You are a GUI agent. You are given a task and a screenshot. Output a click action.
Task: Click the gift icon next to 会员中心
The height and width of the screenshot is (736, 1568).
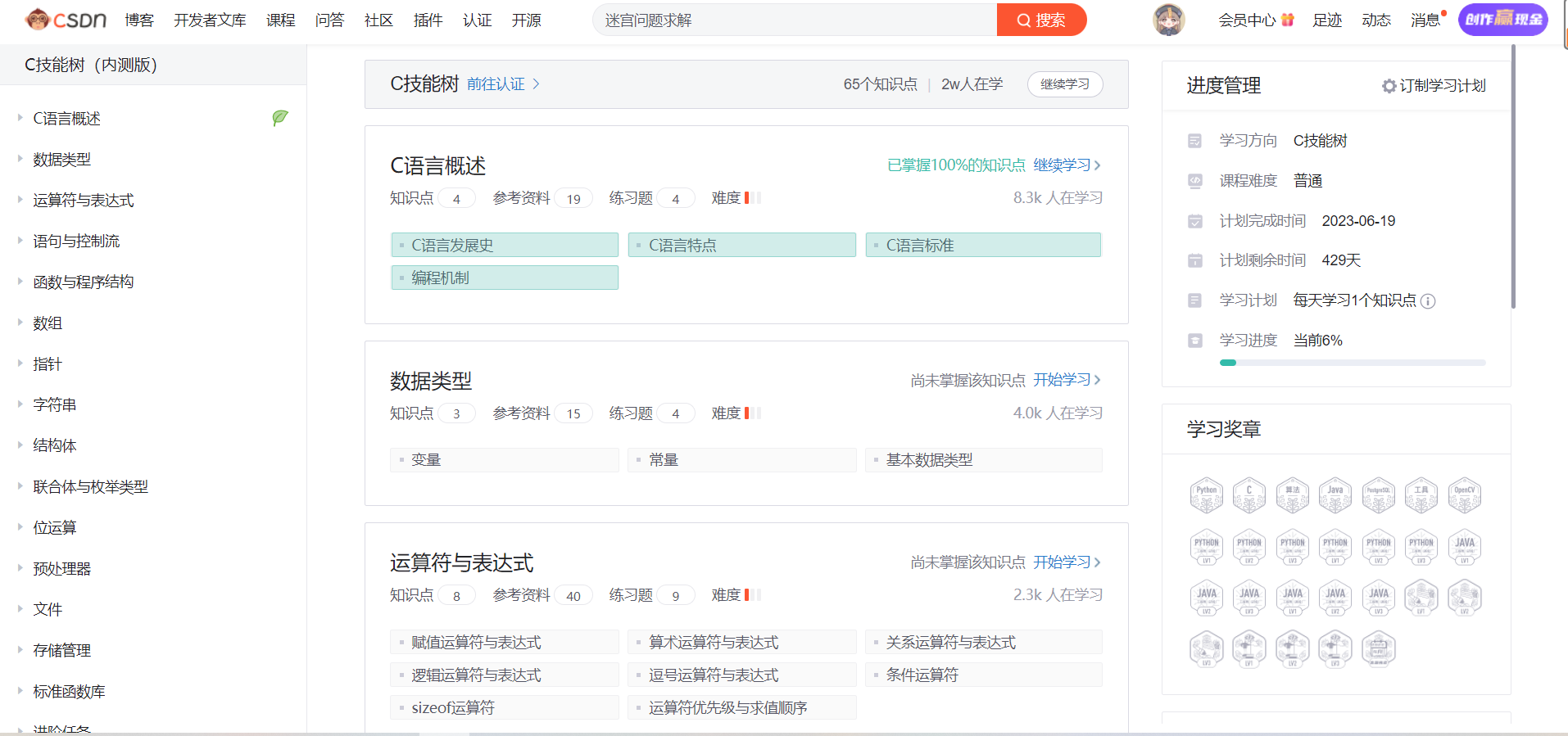tap(1287, 20)
